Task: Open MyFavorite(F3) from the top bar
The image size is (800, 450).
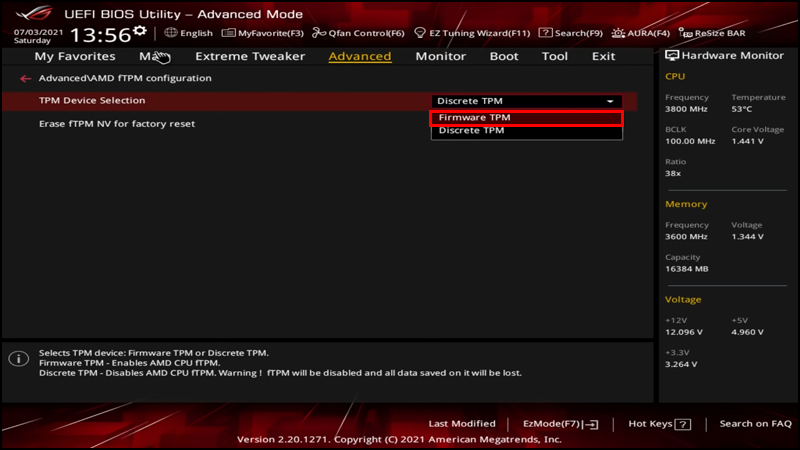Action: 263,33
